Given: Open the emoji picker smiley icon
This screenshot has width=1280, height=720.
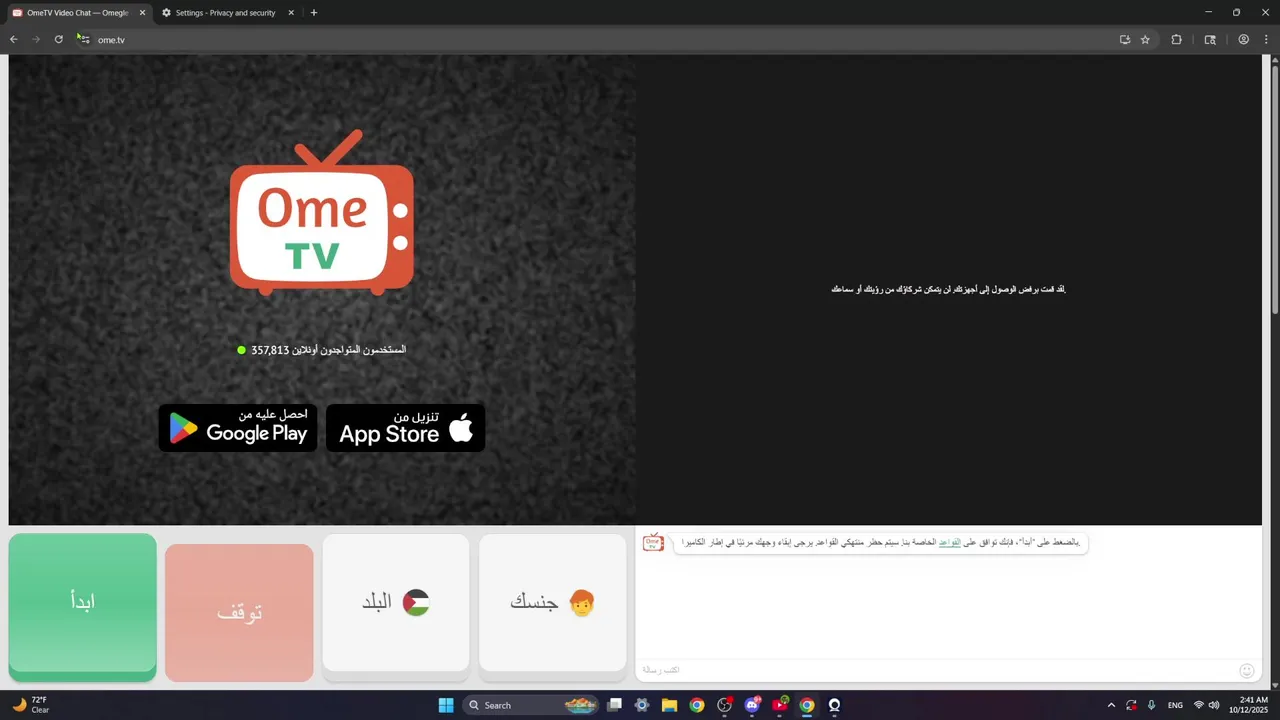Looking at the screenshot, I should pyautogui.click(x=1246, y=671).
